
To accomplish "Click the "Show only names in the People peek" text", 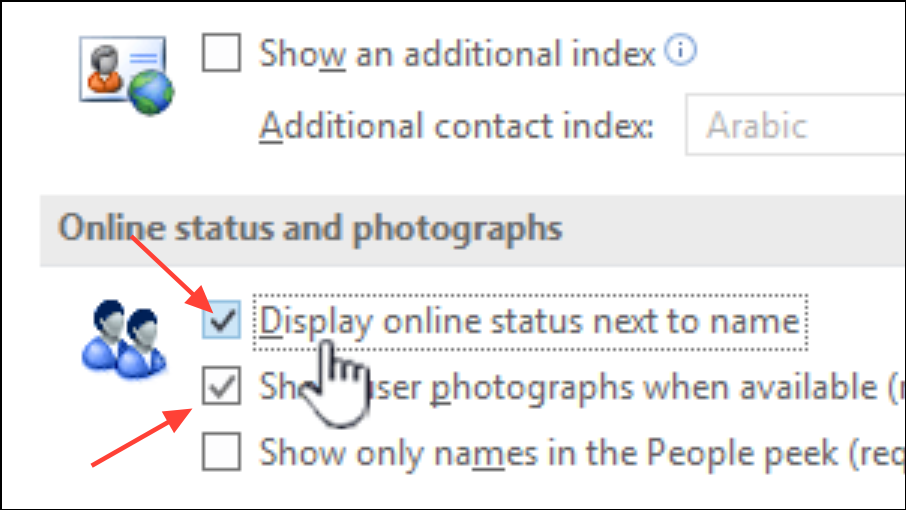I will [548, 453].
